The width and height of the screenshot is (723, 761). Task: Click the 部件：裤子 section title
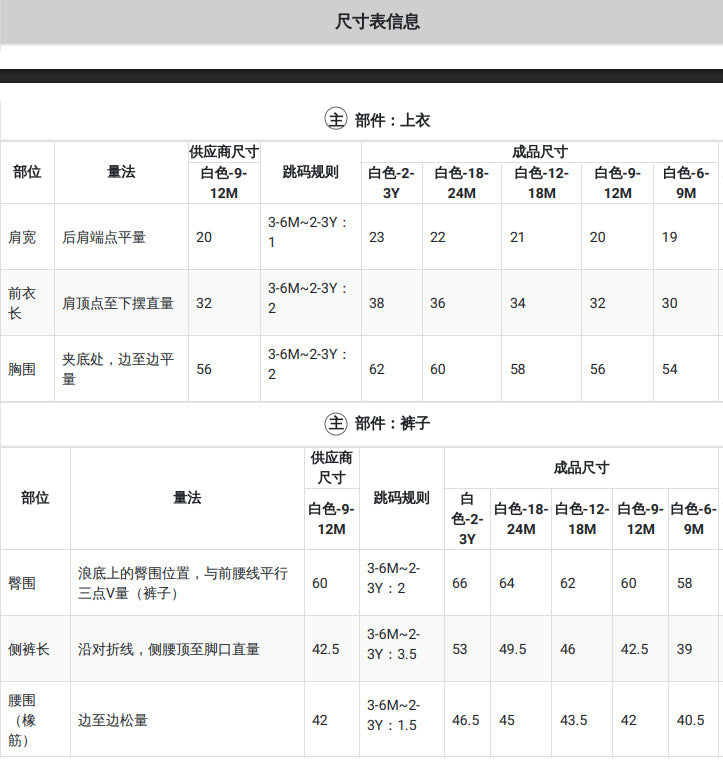pyautogui.click(x=392, y=423)
